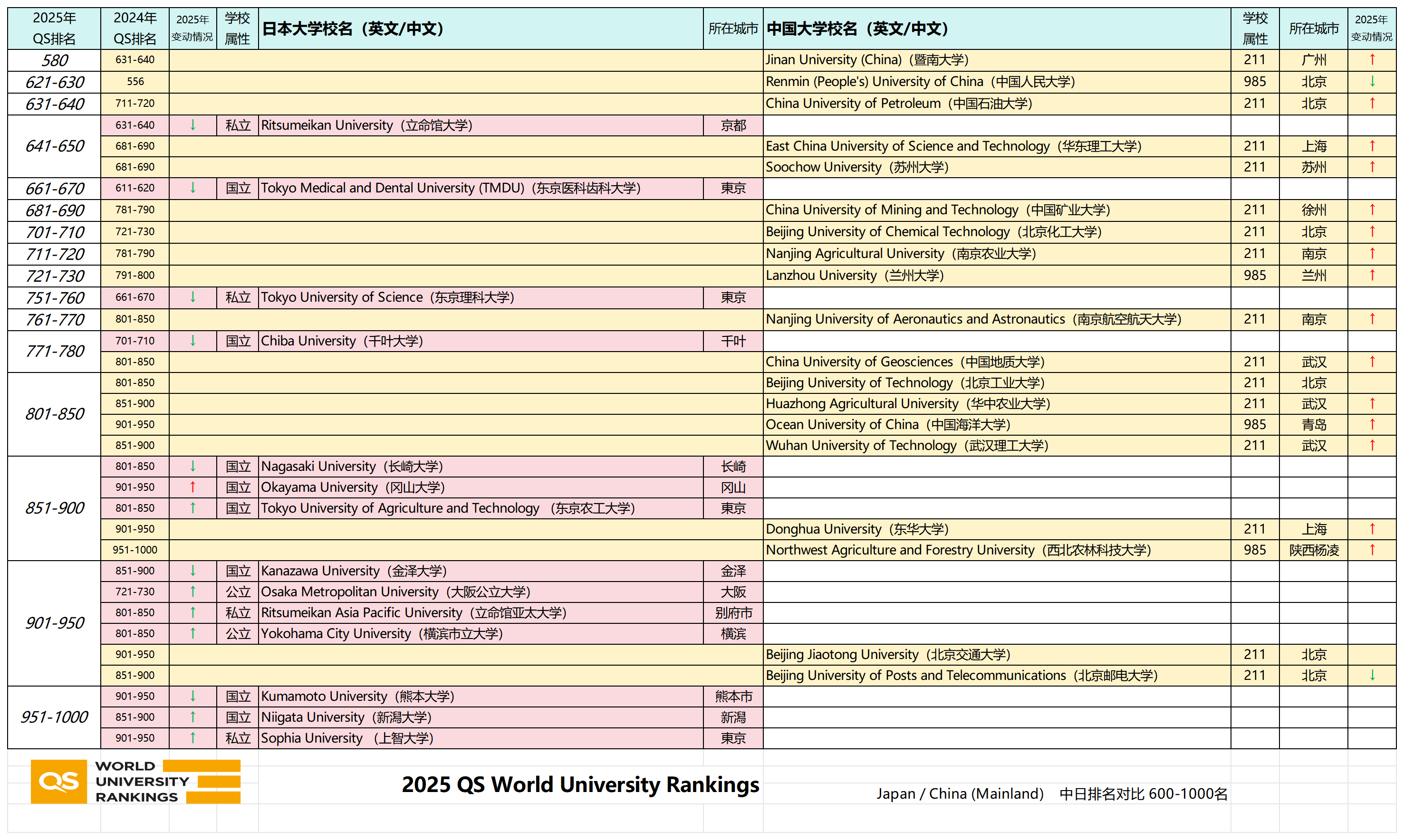1404x840 pixels.
Task: Select the Okayama University cell
Action: point(481,487)
